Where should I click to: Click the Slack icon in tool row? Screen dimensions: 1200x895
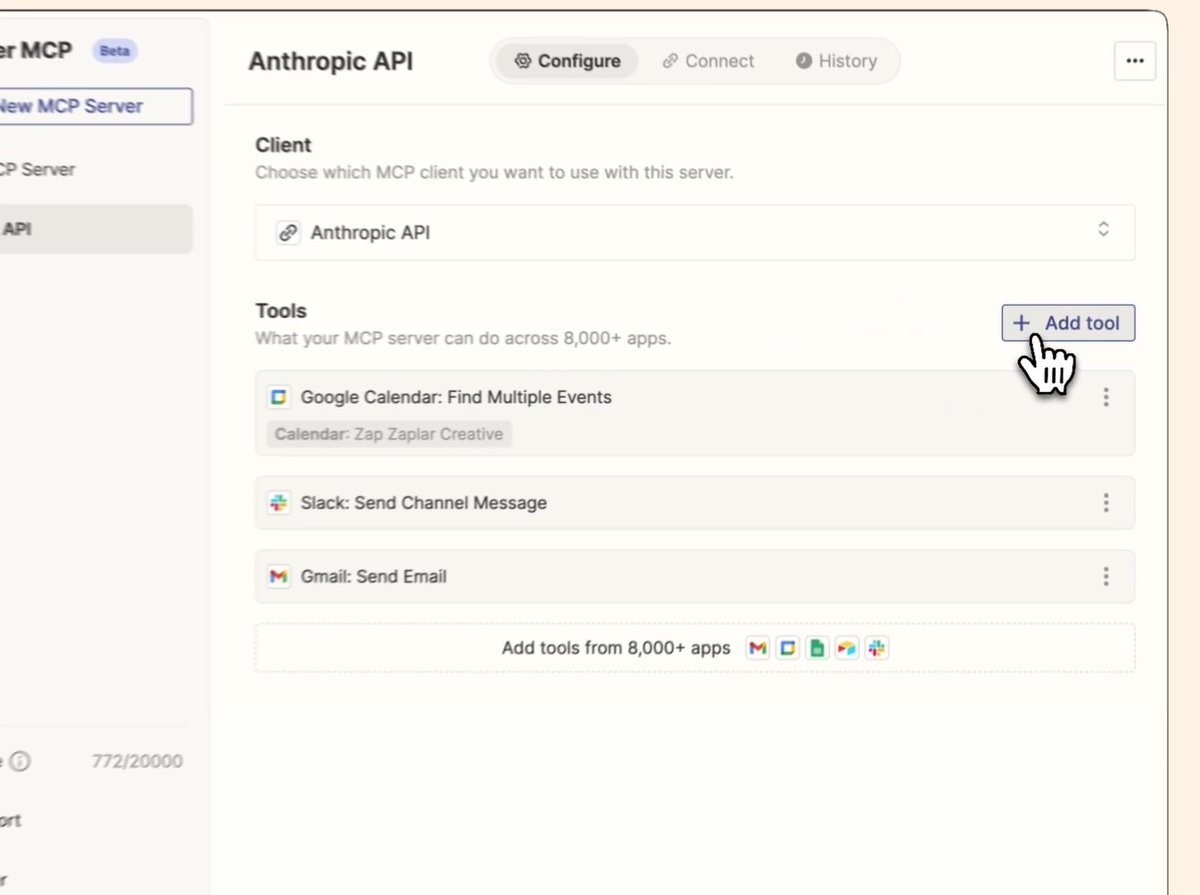coord(279,503)
